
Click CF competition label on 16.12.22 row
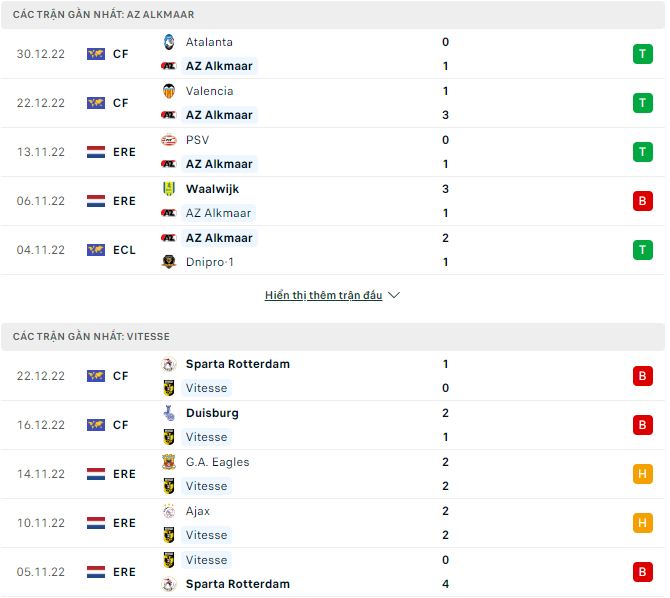(120, 425)
